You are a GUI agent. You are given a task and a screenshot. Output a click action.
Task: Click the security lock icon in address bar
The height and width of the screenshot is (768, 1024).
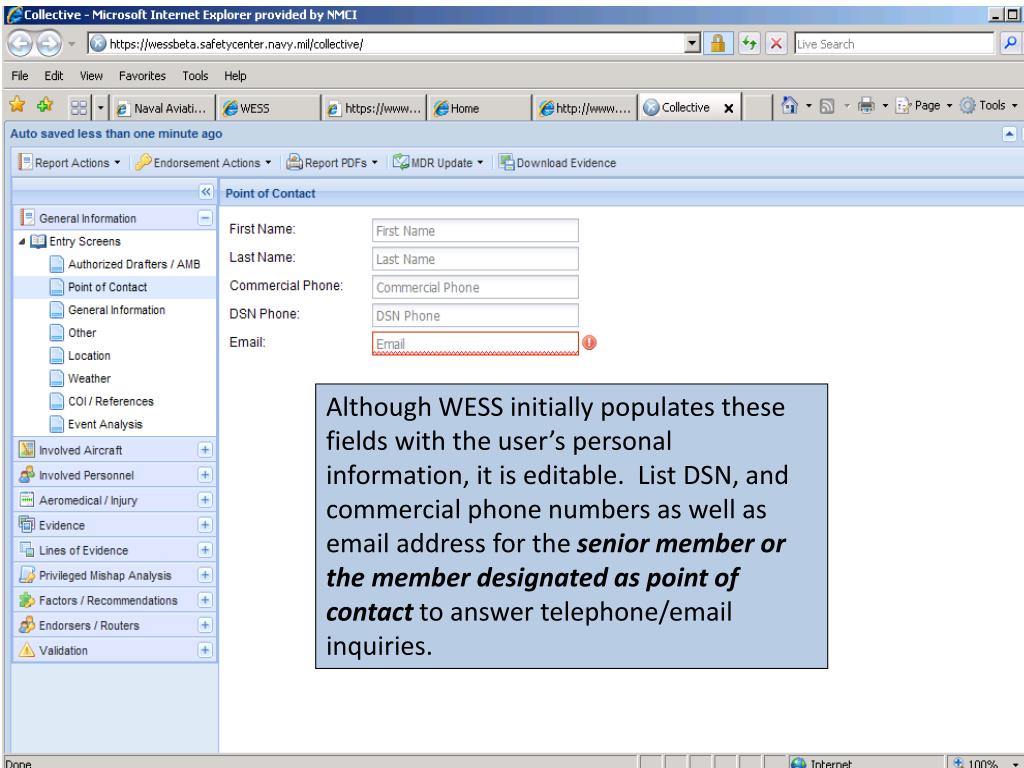[x=718, y=44]
